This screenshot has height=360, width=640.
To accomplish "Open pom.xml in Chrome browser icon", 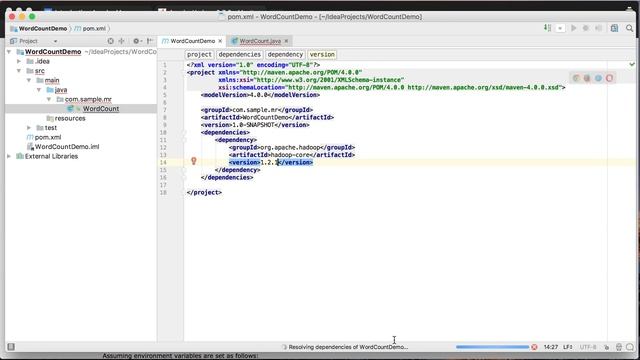I will [576, 78].
